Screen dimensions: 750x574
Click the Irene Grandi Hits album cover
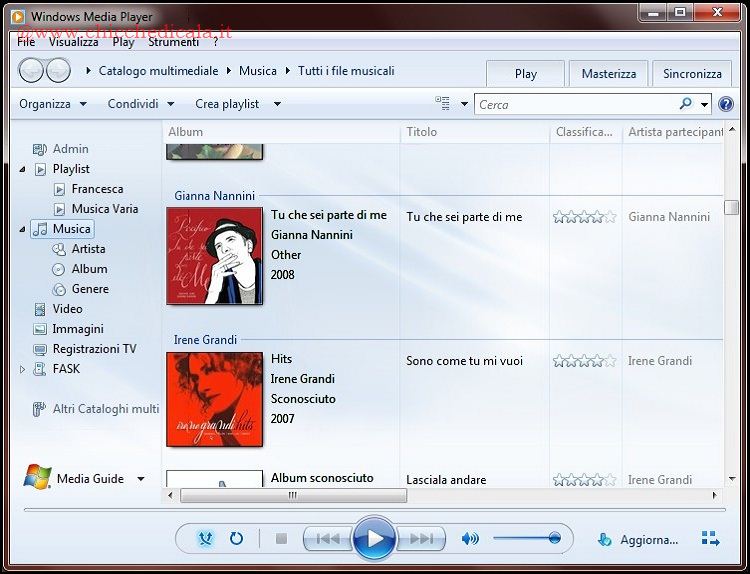coord(215,399)
